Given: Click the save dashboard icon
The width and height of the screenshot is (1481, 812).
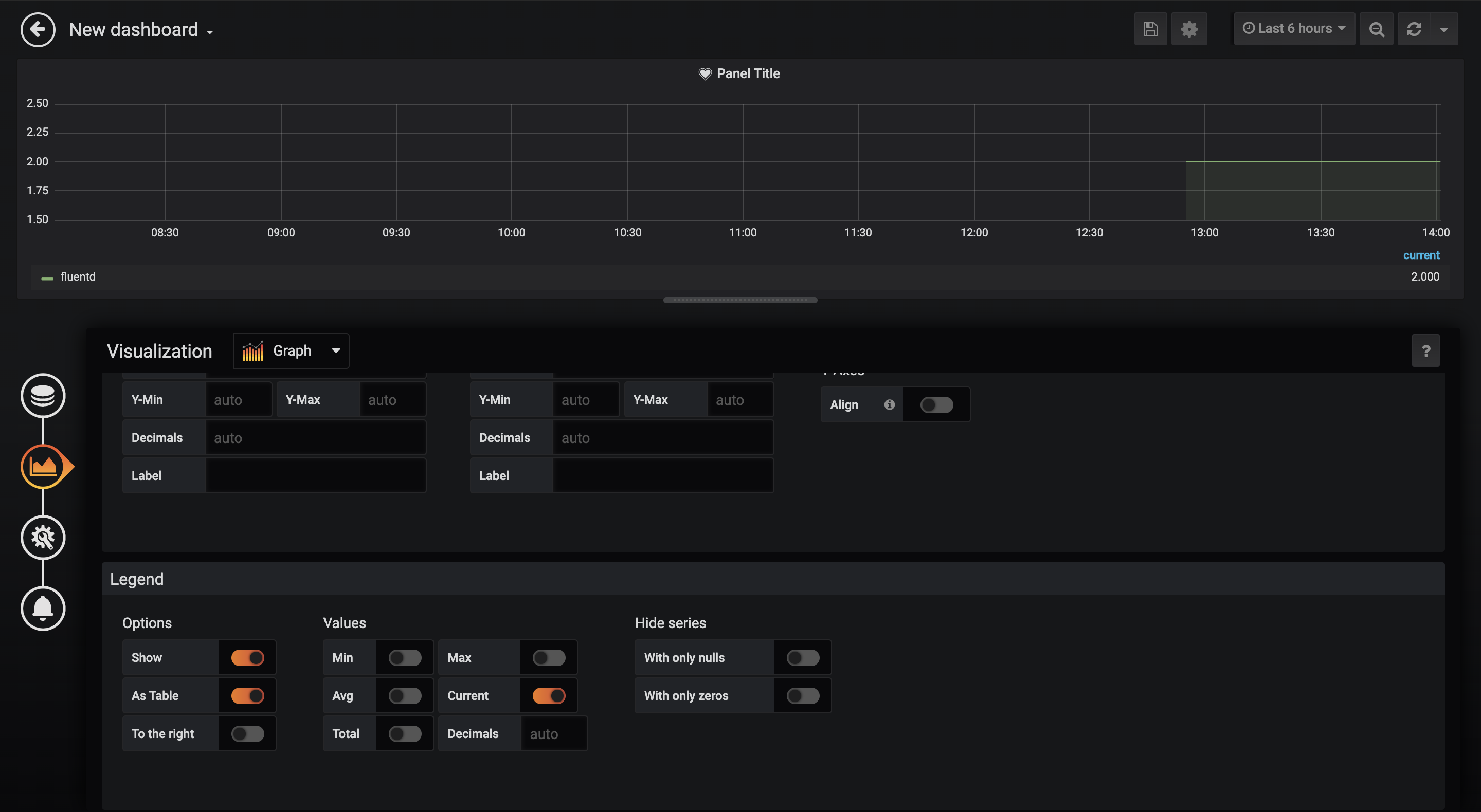Looking at the screenshot, I should pyautogui.click(x=1150, y=29).
